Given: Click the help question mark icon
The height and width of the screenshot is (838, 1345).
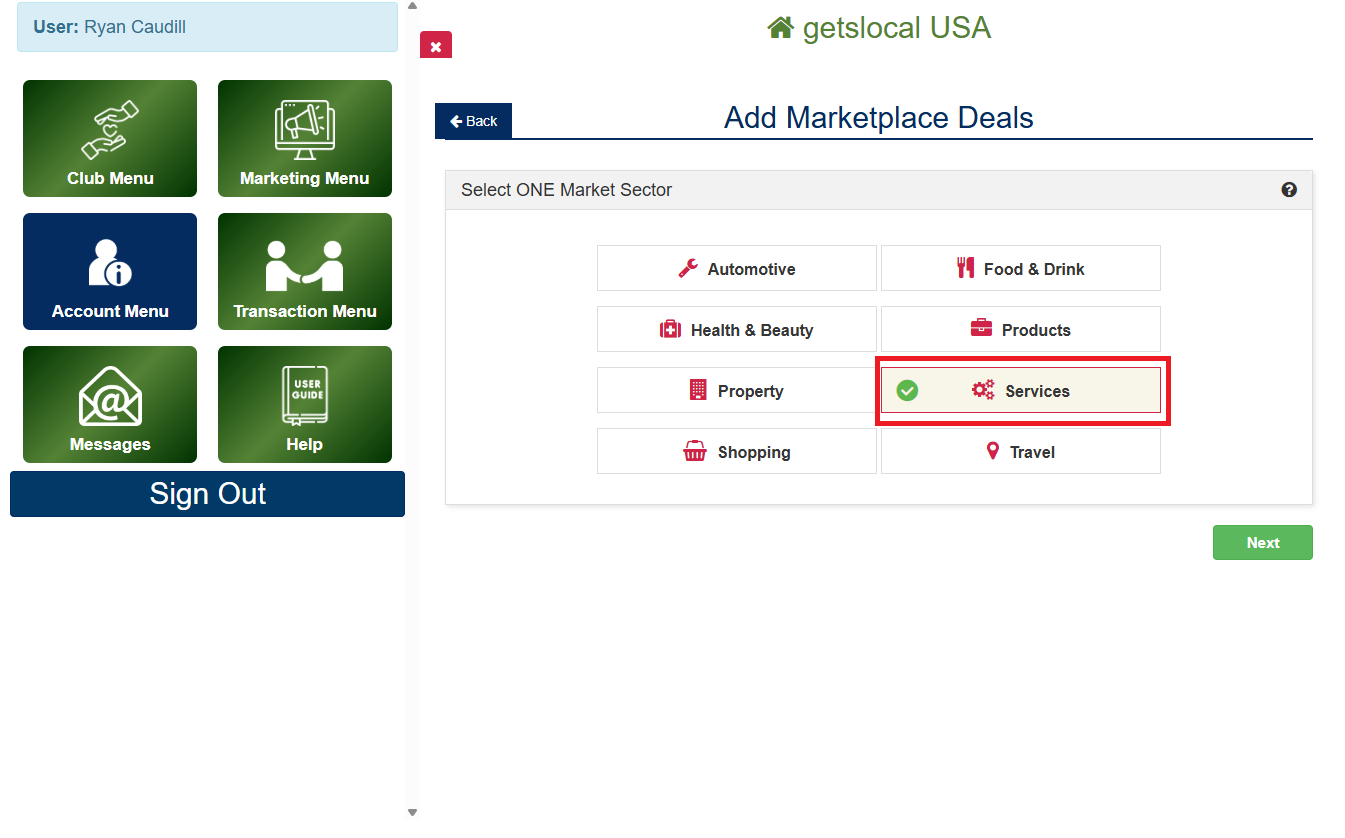Looking at the screenshot, I should tap(1289, 189).
